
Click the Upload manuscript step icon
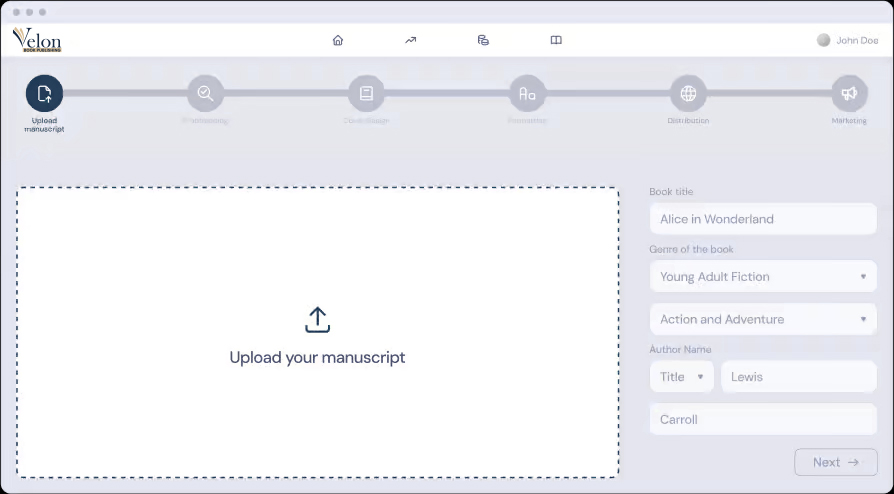click(x=44, y=93)
